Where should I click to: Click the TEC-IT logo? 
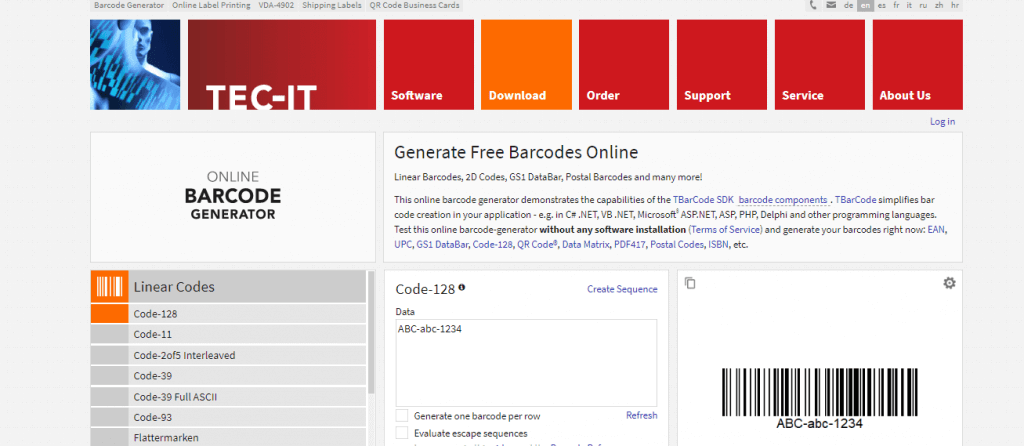pyautogui.click(x=281, y=65)
